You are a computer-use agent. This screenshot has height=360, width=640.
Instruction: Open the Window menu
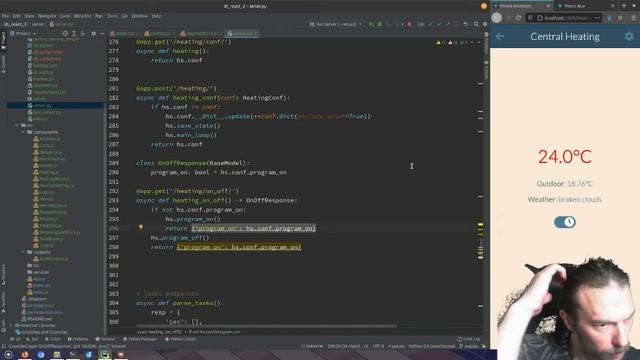(x=139, y=16)
